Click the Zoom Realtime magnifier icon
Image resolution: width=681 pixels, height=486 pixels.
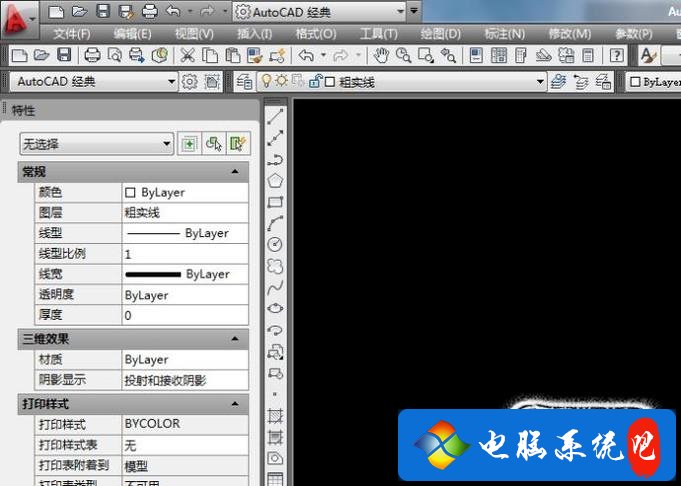click(403, 56)
